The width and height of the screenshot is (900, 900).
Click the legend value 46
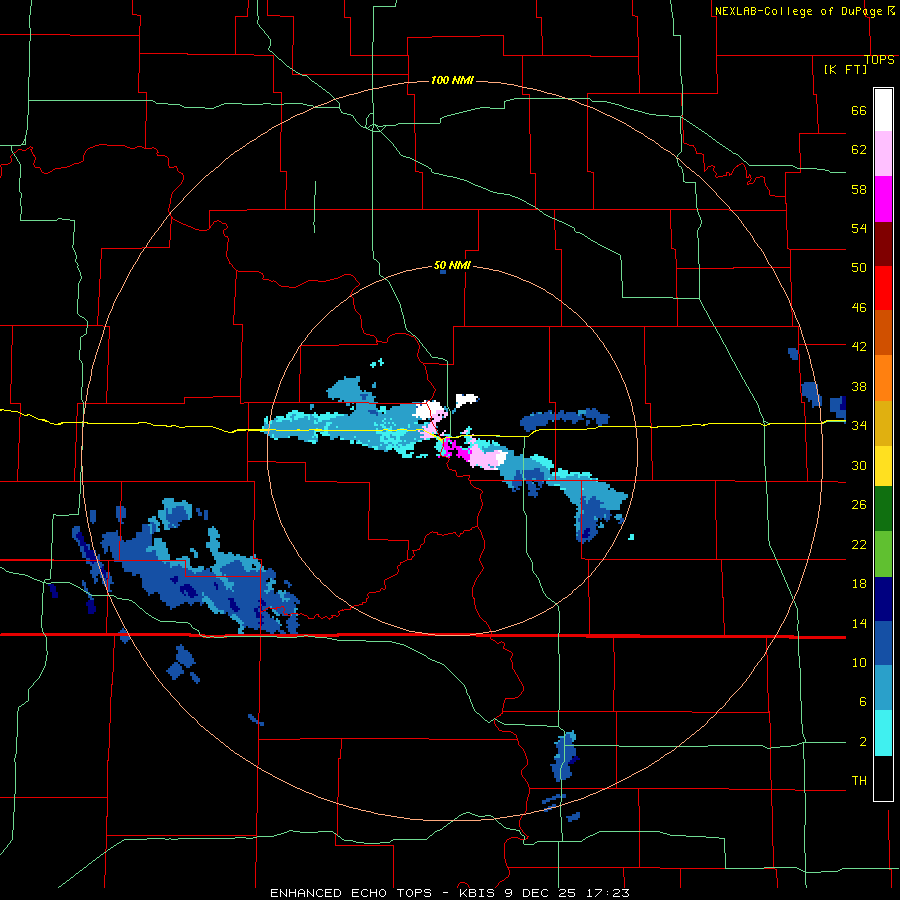859,307
